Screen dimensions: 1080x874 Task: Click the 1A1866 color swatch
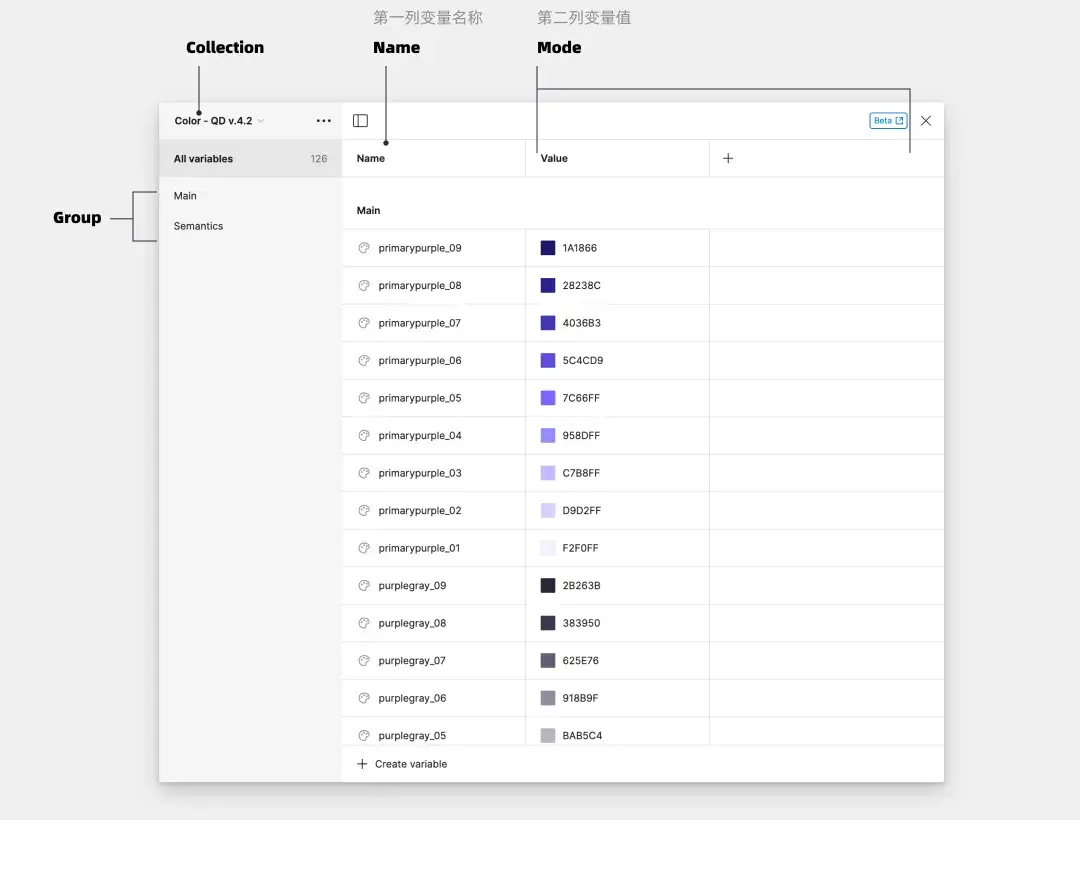(548, 248)
